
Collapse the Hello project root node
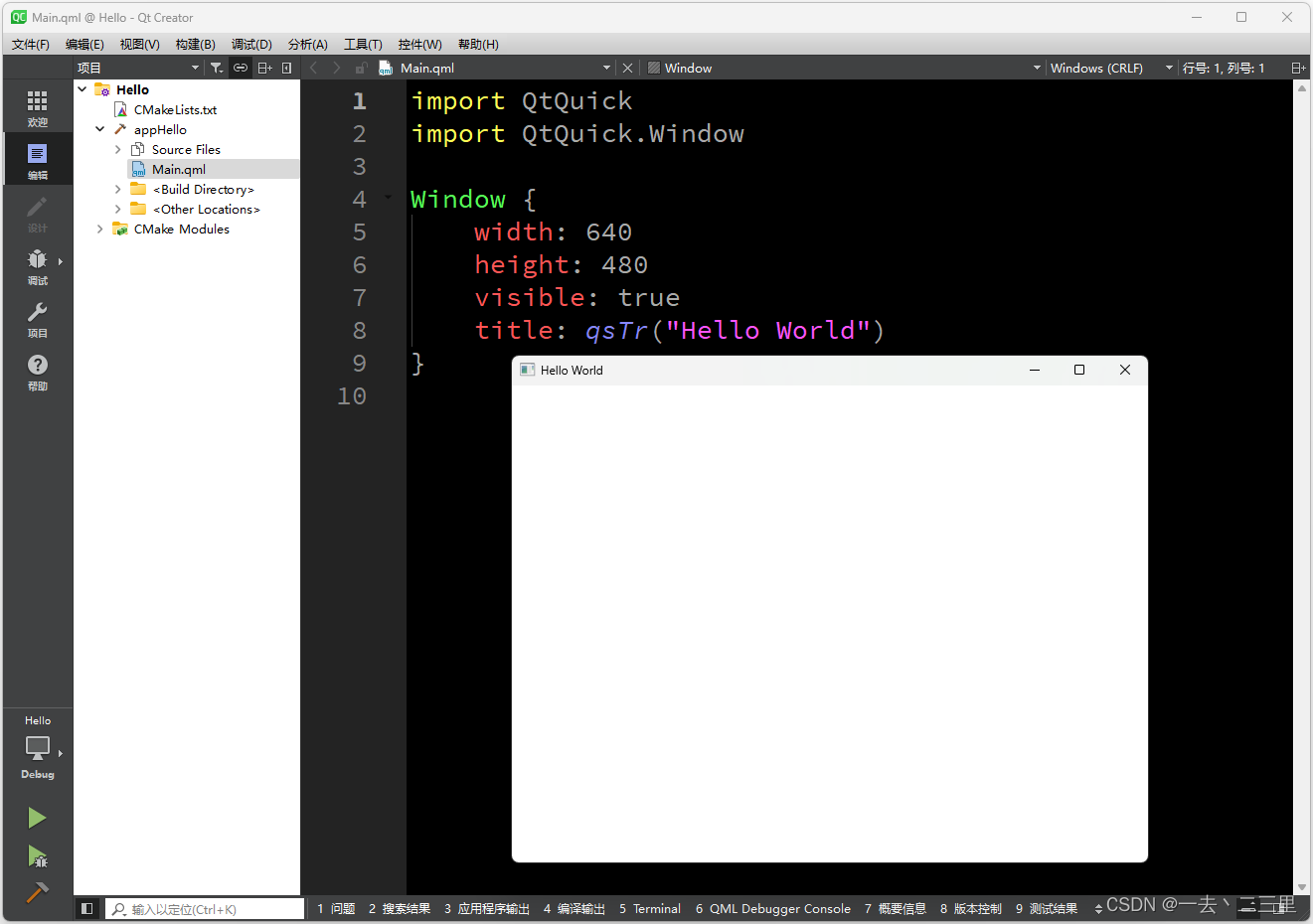[82, 89]
